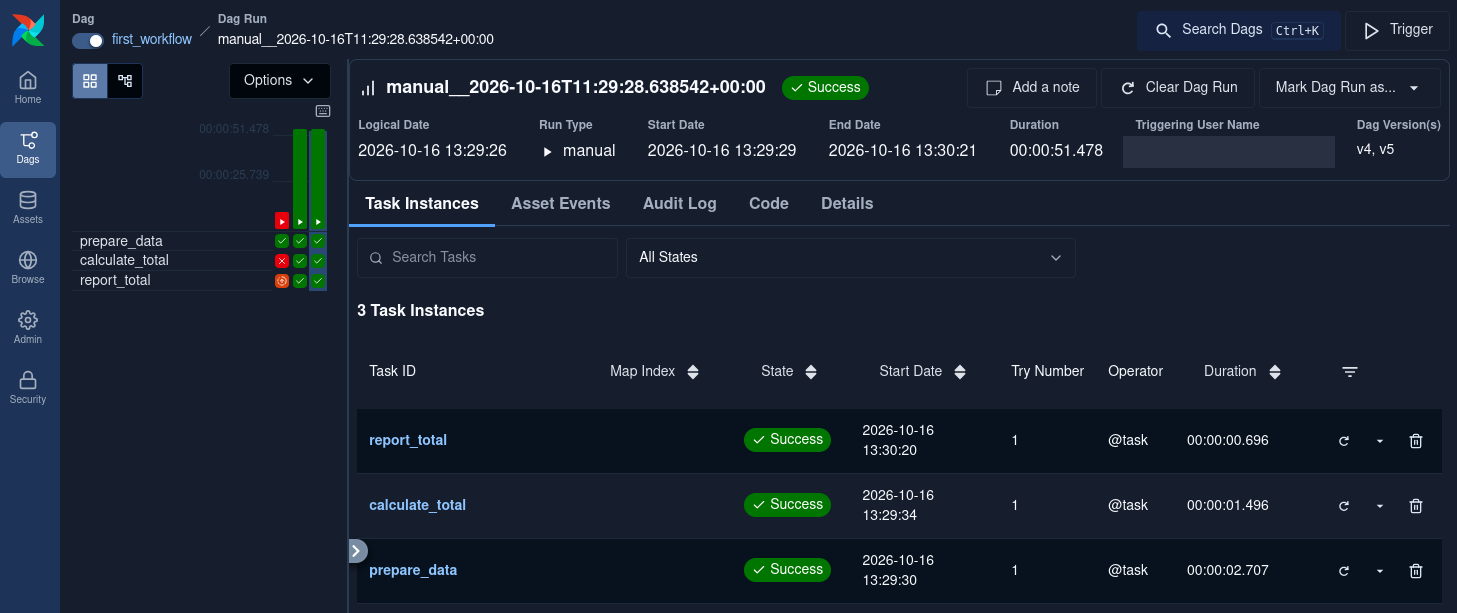Select the failed red run bar
The image size is (1457, 613).
(x=282, y=220)
